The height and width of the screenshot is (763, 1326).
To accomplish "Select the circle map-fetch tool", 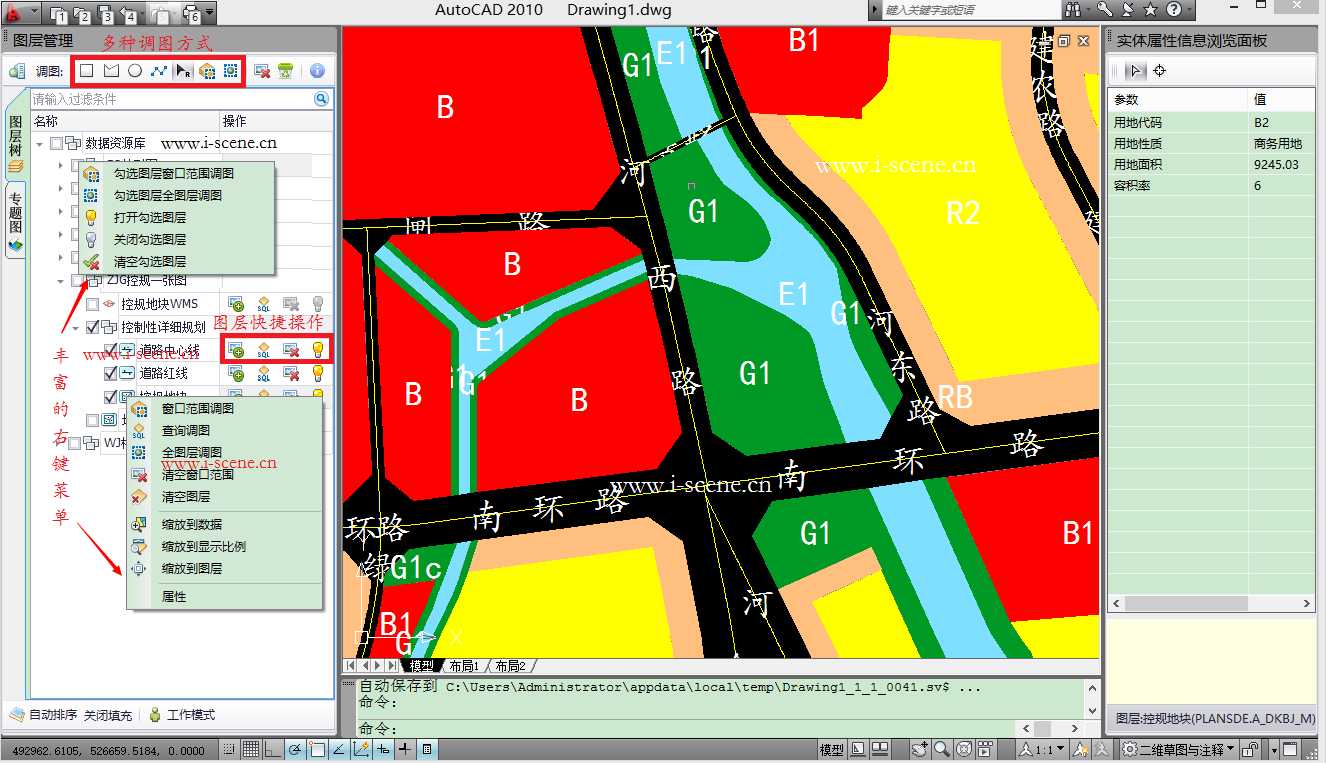I will coord(135,71).
